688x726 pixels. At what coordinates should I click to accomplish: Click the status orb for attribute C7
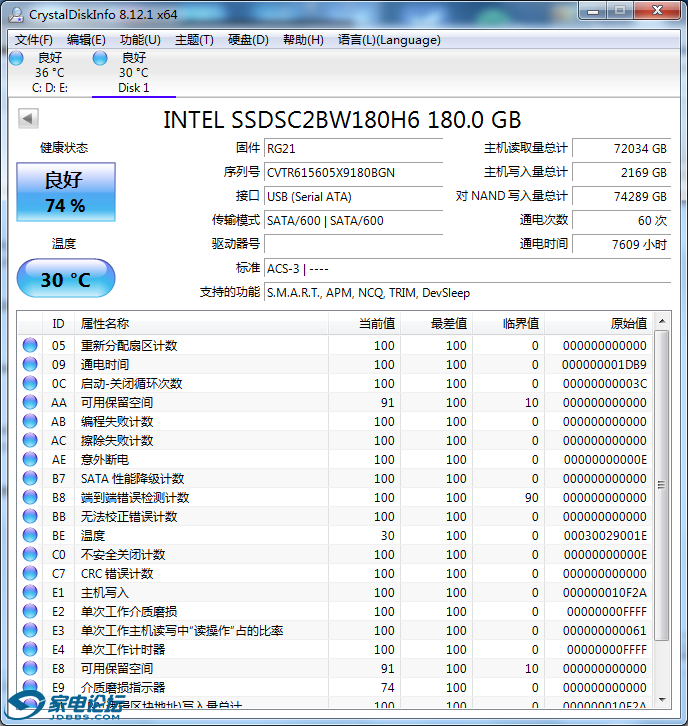30,573
